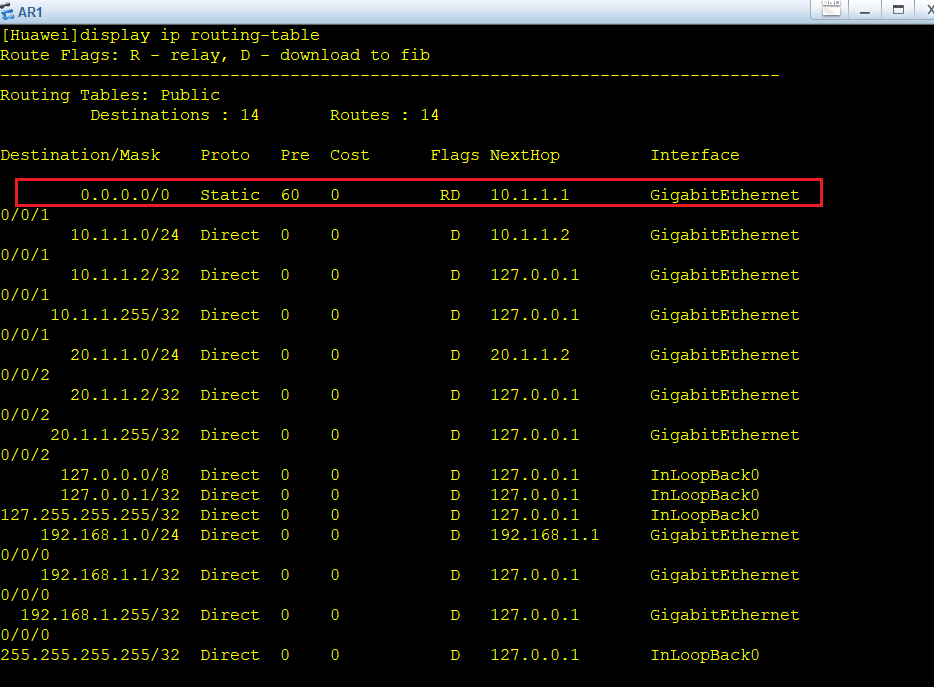Click the '0.0.0.0/0' default route destination

tap(125, 195)
